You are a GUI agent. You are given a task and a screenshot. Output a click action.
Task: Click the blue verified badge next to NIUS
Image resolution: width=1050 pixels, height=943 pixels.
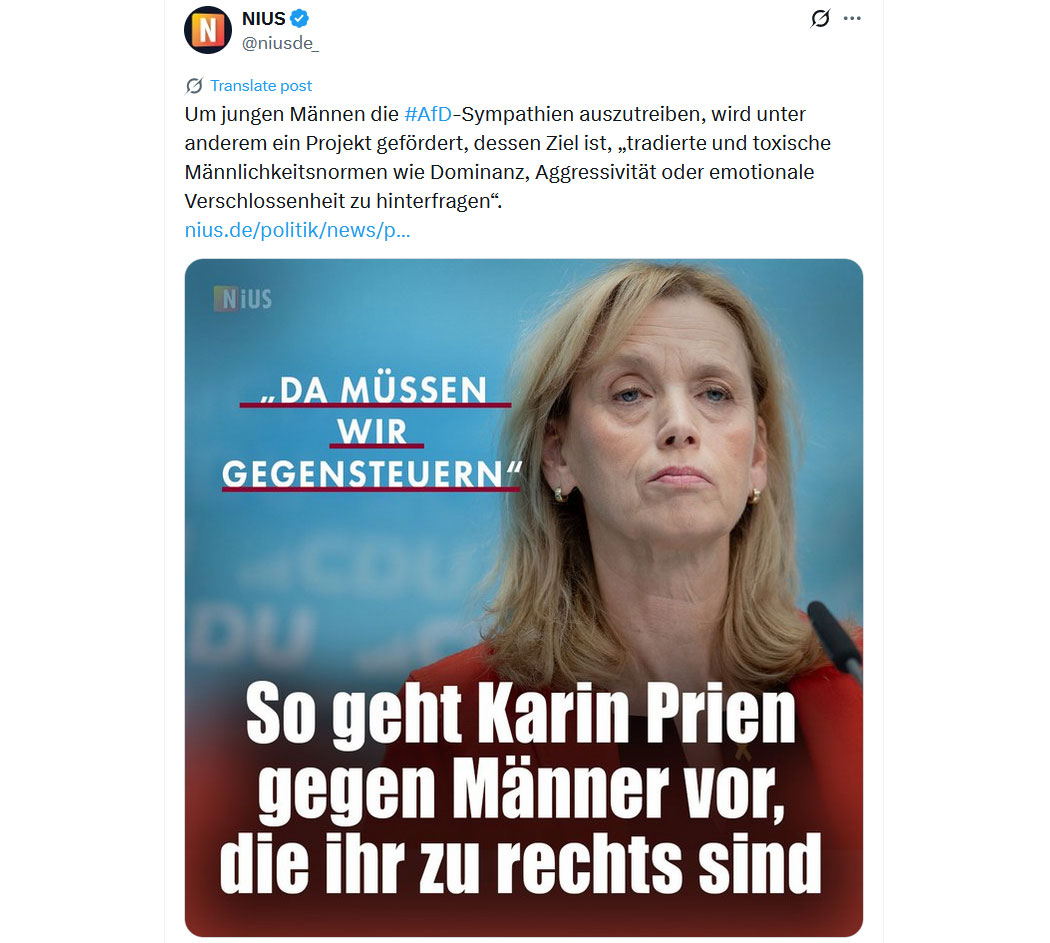299,19
